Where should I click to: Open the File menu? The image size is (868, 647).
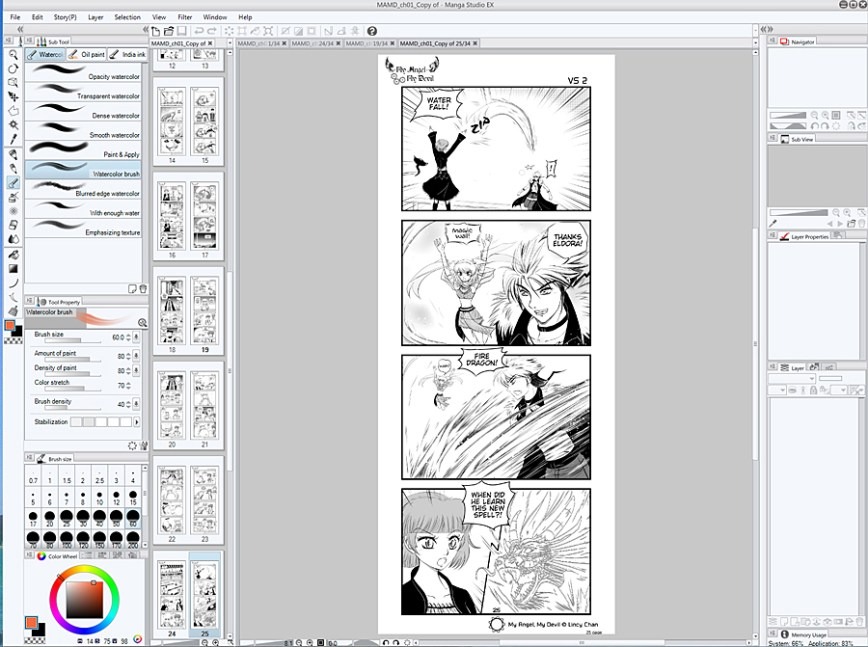(15, 17)
